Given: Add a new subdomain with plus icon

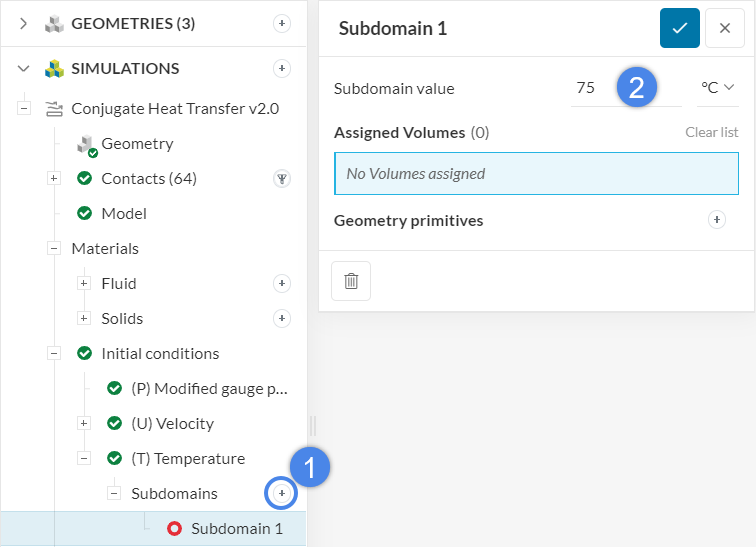Looking at the screenshot, I should pyautogui.click(x=282, y=493).
